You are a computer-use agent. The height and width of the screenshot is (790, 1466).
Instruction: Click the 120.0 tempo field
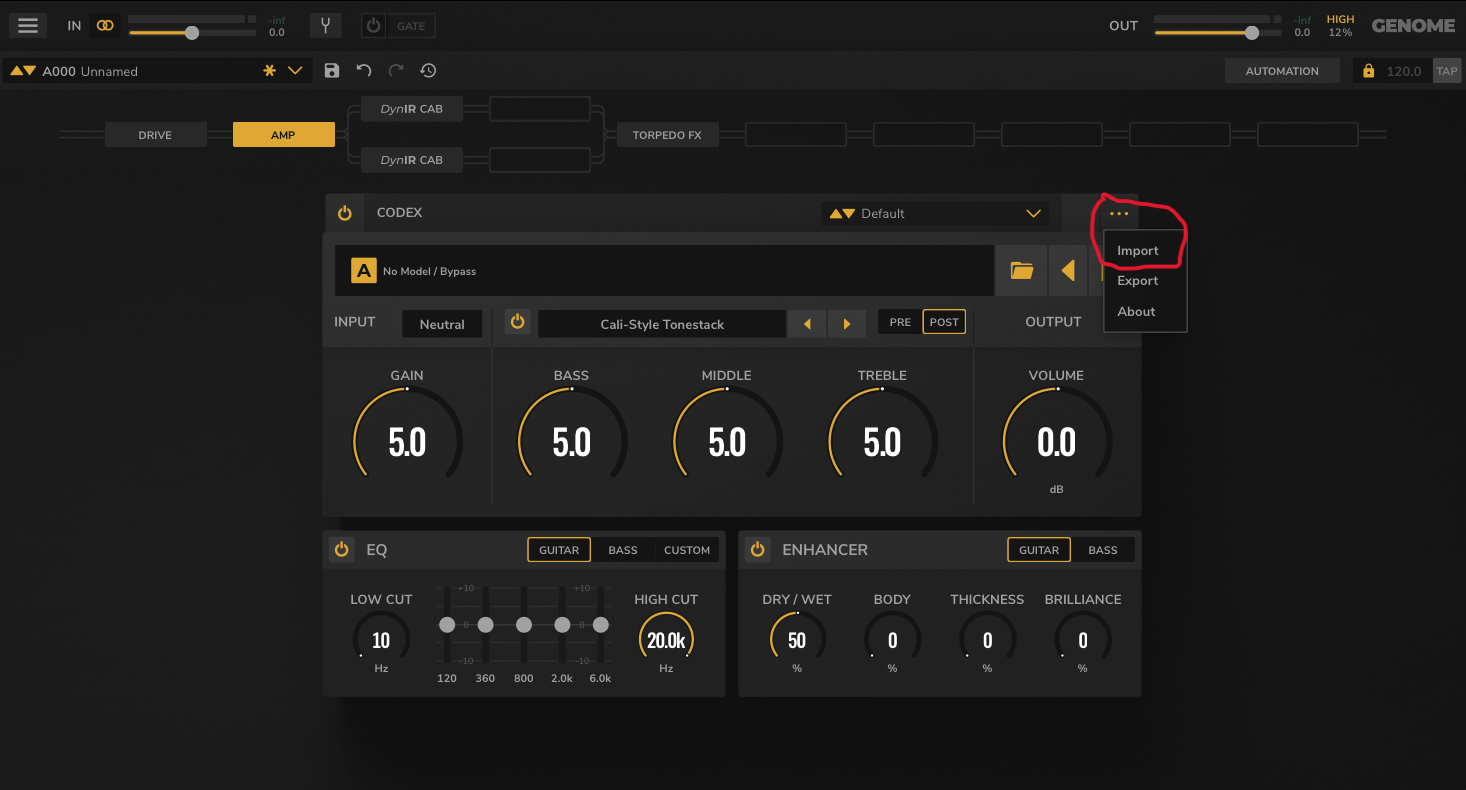[x=1404, y=71]
